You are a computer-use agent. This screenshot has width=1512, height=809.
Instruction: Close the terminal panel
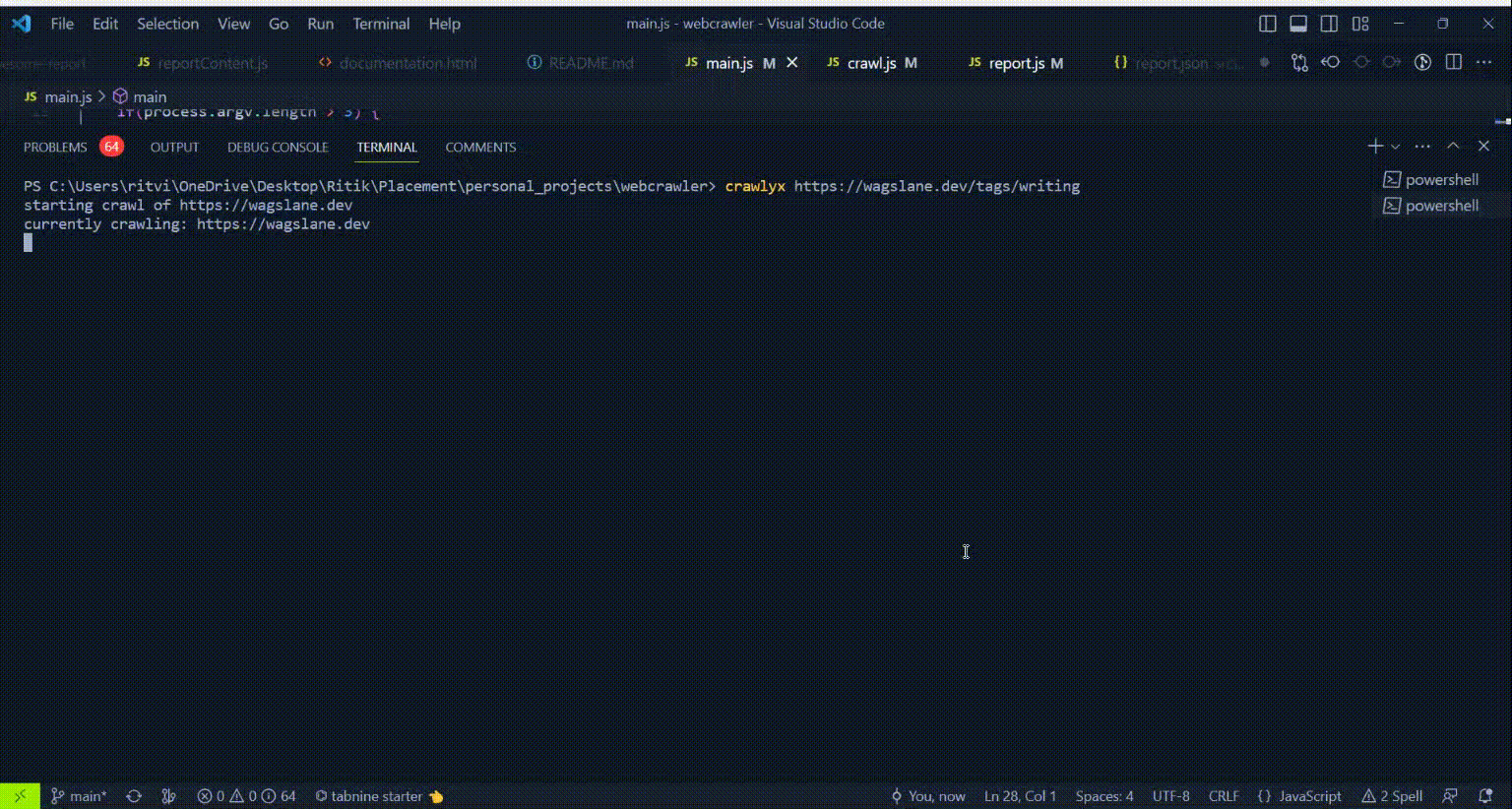(1483, 146)
